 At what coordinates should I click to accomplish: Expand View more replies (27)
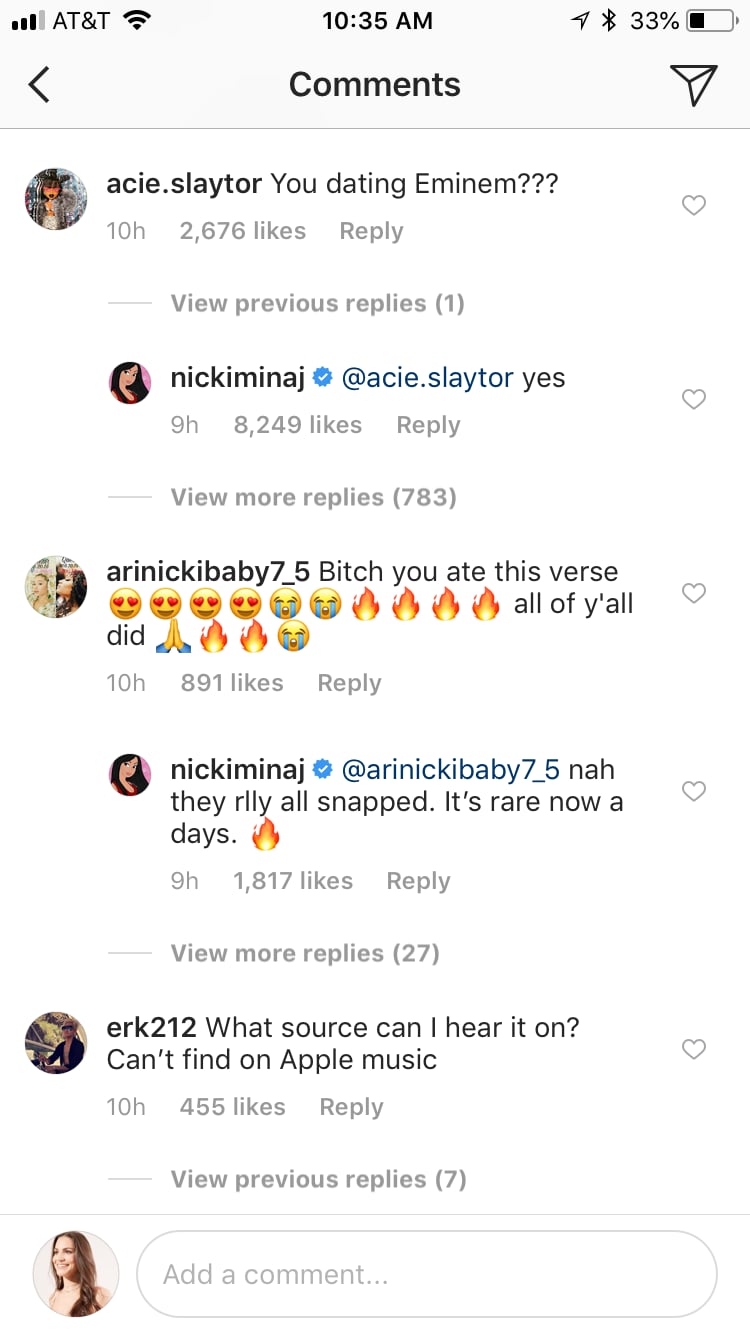(305, 953)
